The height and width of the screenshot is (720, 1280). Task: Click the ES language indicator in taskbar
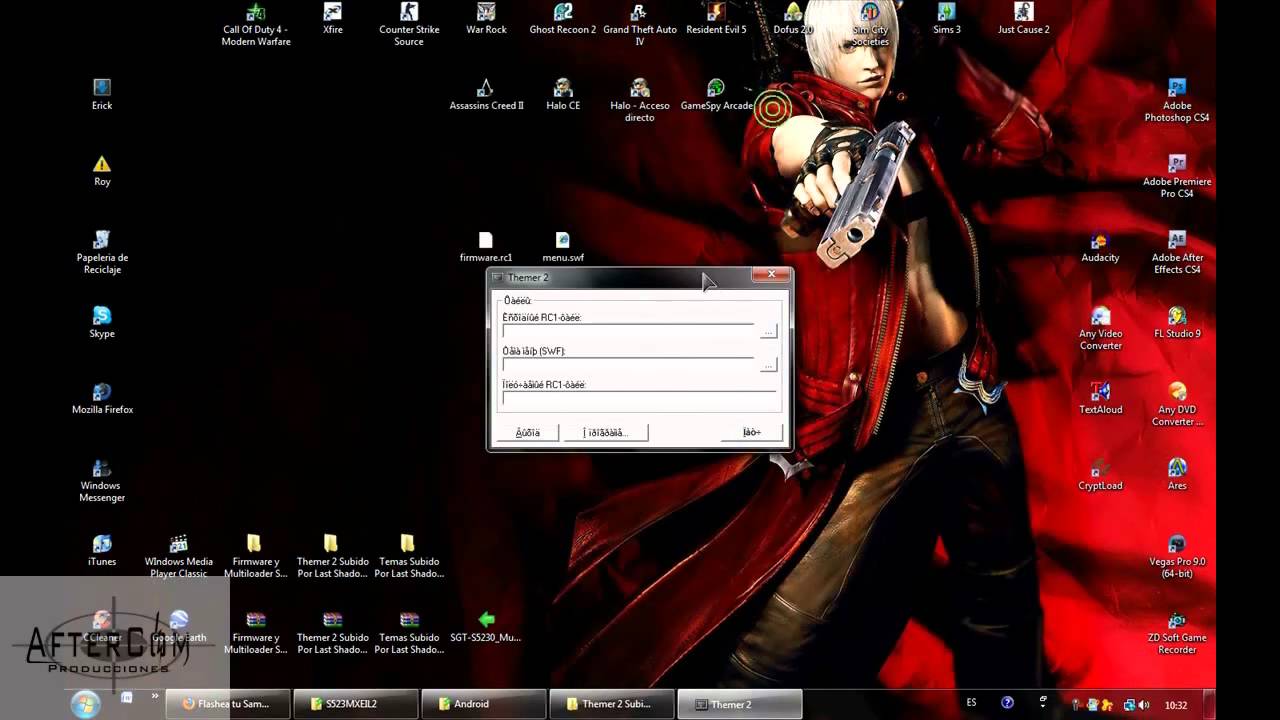[971, 703]
